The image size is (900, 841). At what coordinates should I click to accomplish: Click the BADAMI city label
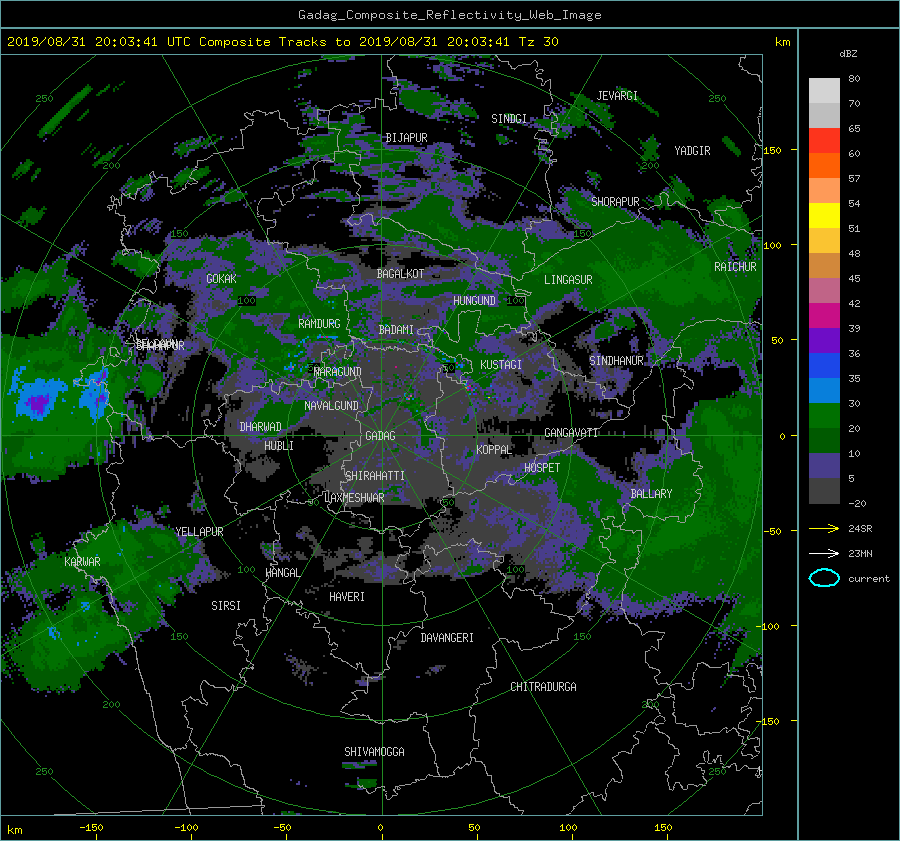(396, 330)
